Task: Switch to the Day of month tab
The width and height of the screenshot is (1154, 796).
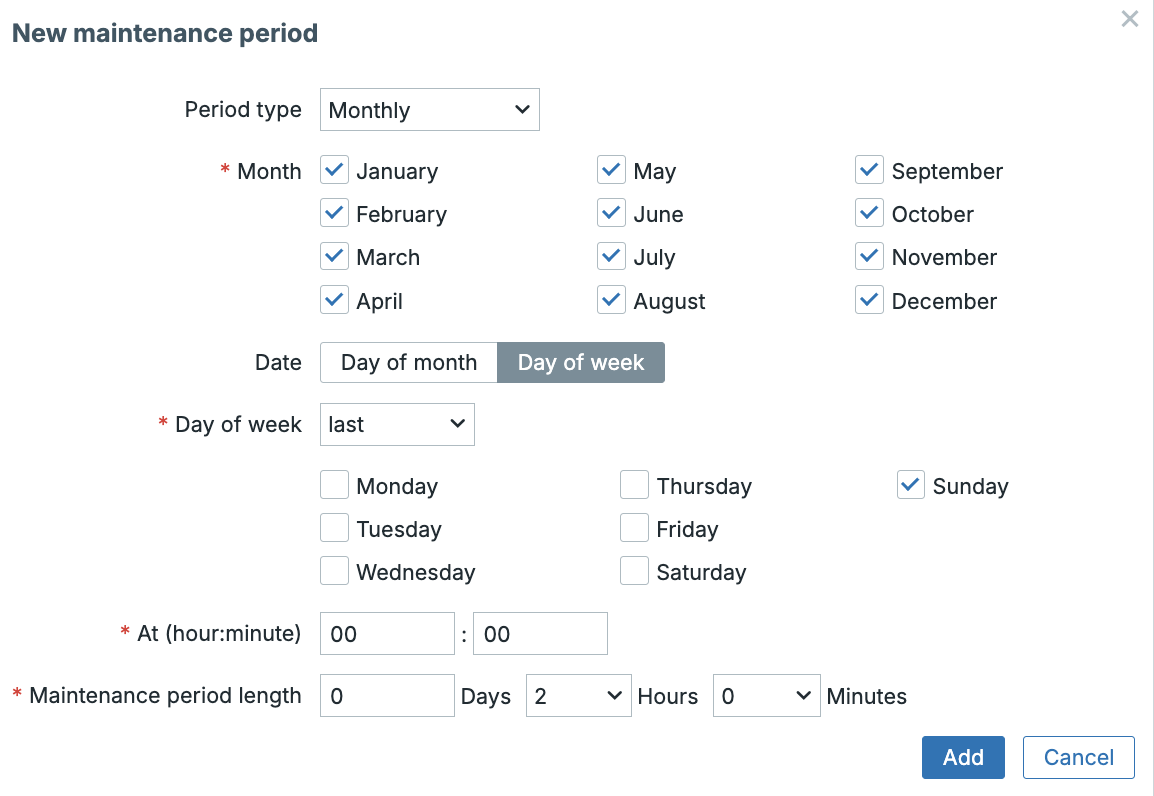Action: tap(408, 362)
